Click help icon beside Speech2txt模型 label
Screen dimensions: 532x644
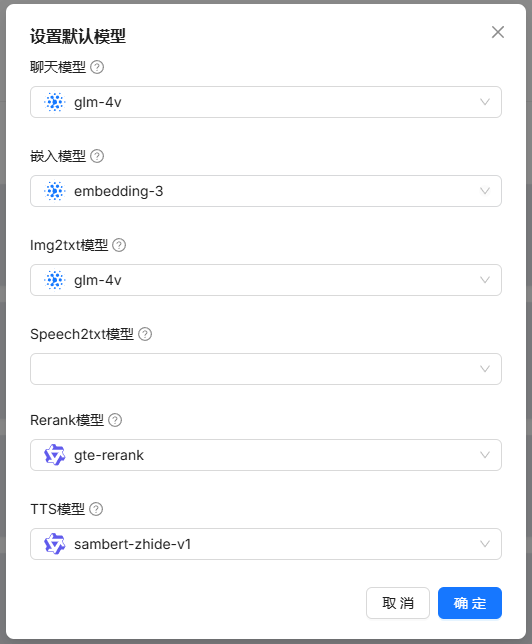coord(145,334)
